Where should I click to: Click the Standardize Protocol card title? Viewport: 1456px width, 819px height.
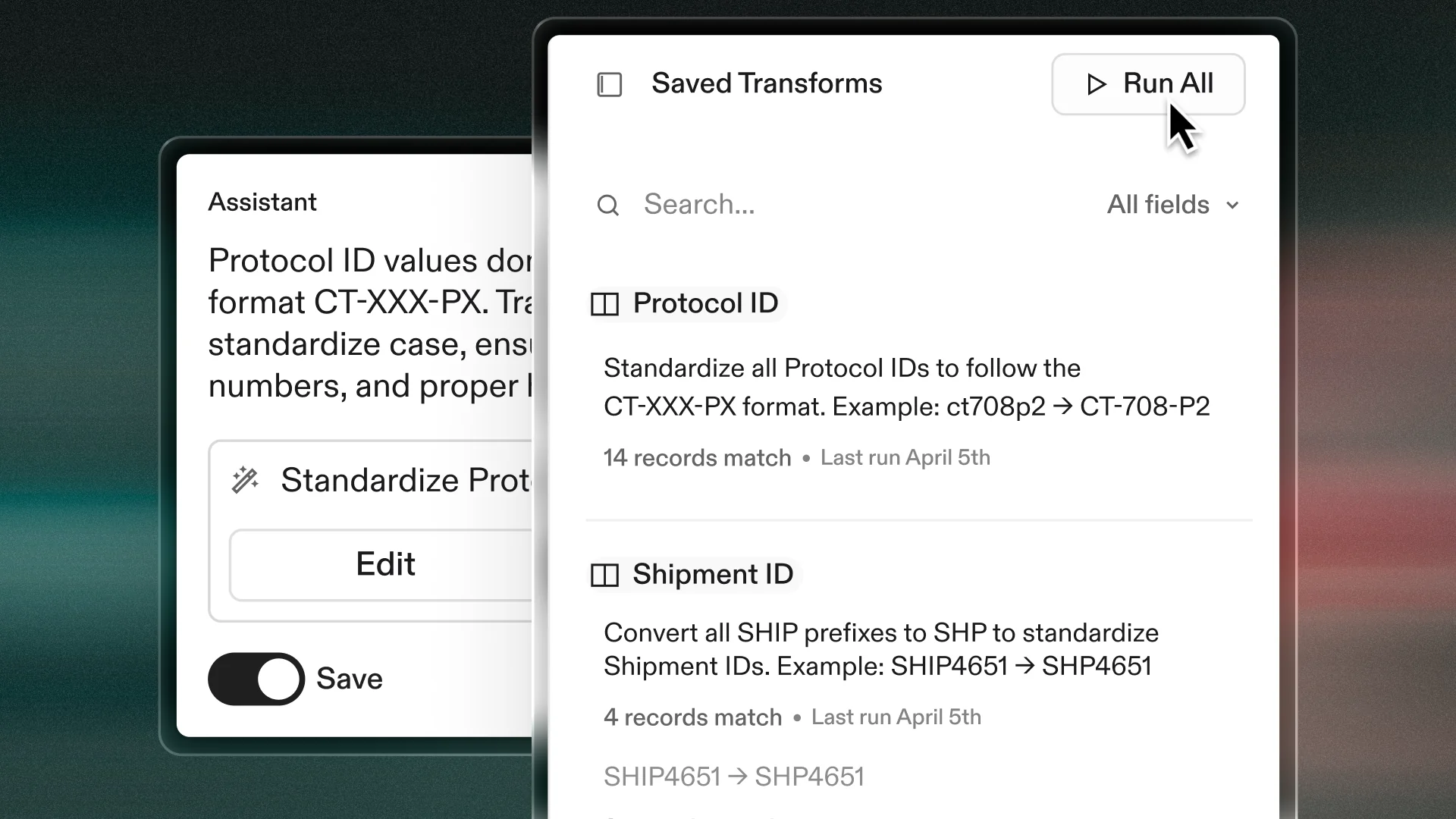pos(406,480)
